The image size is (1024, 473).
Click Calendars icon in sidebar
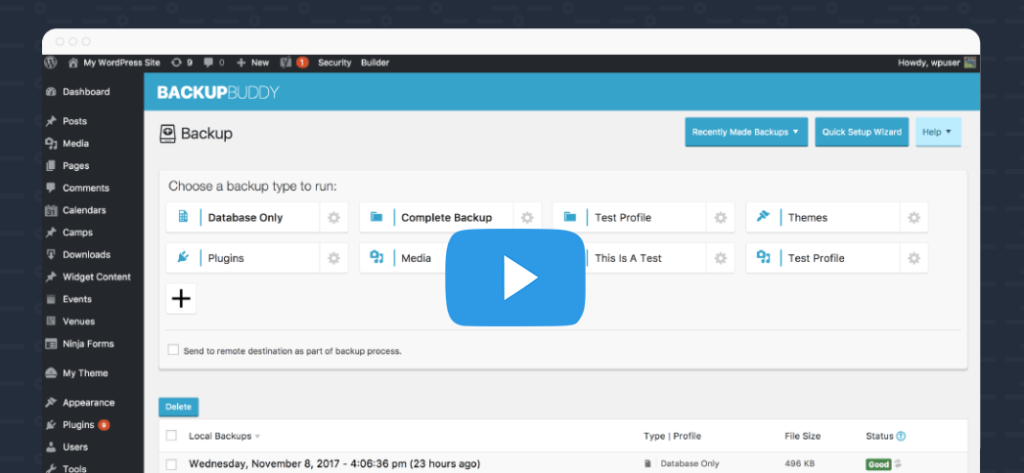pos(51,210)
